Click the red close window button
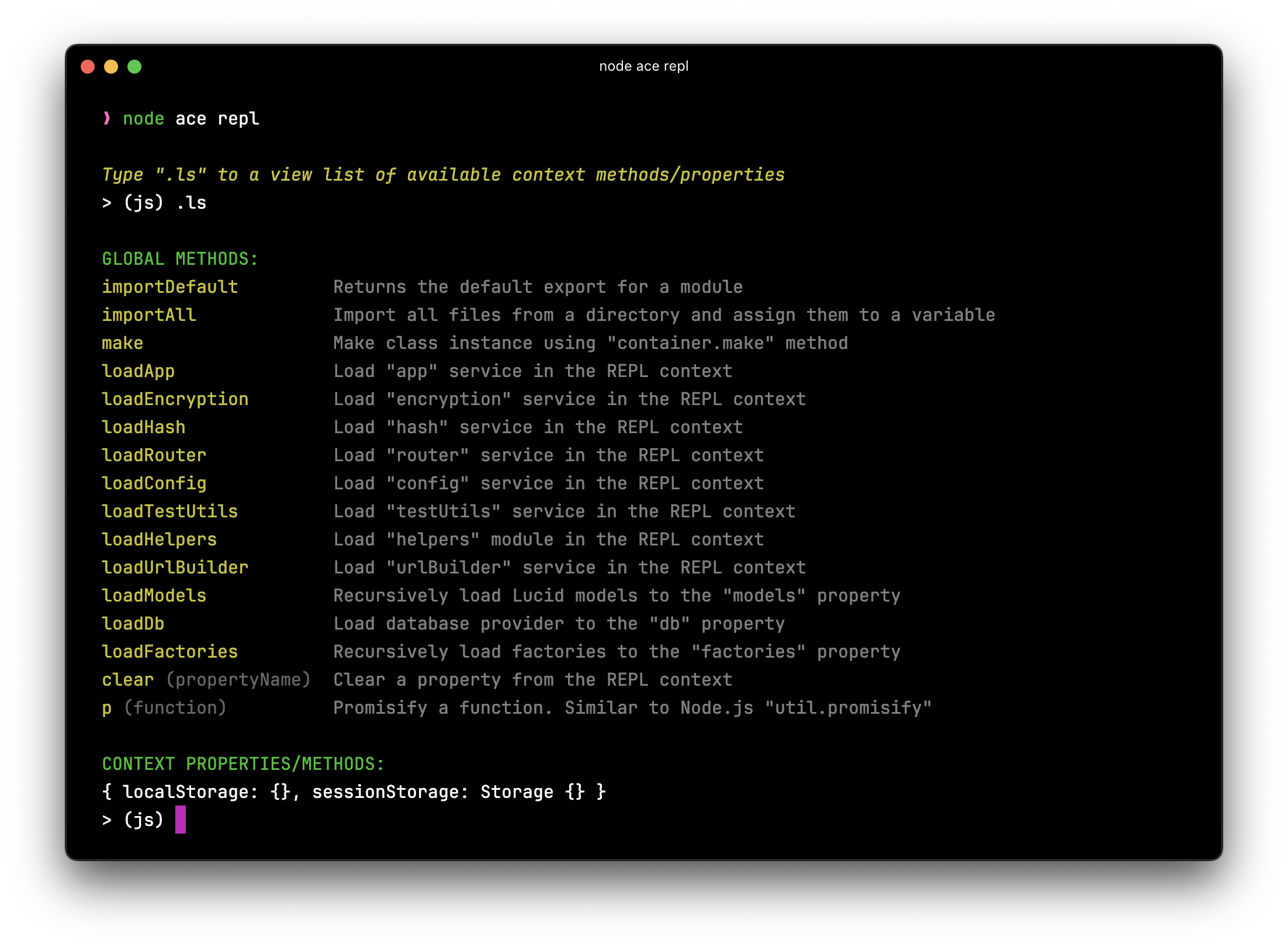Viewport: 1288px width, 947px height. point(88,67)
